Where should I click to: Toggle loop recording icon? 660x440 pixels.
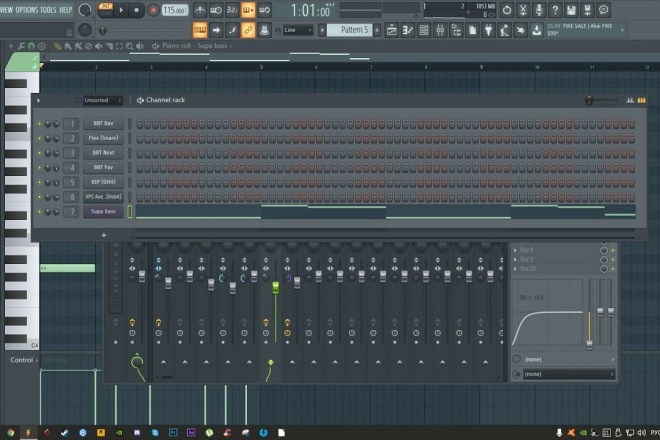click(x=264, y=10)
